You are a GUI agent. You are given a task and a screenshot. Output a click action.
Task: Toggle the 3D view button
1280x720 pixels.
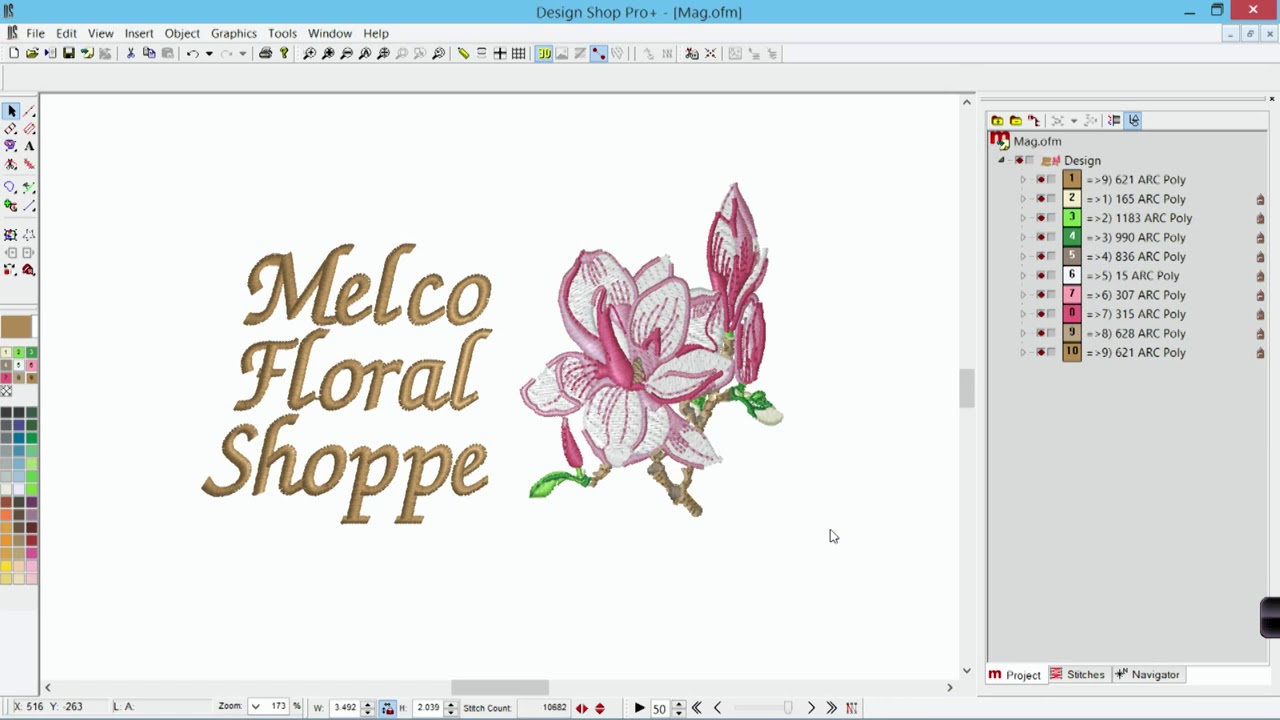point(543,53)
